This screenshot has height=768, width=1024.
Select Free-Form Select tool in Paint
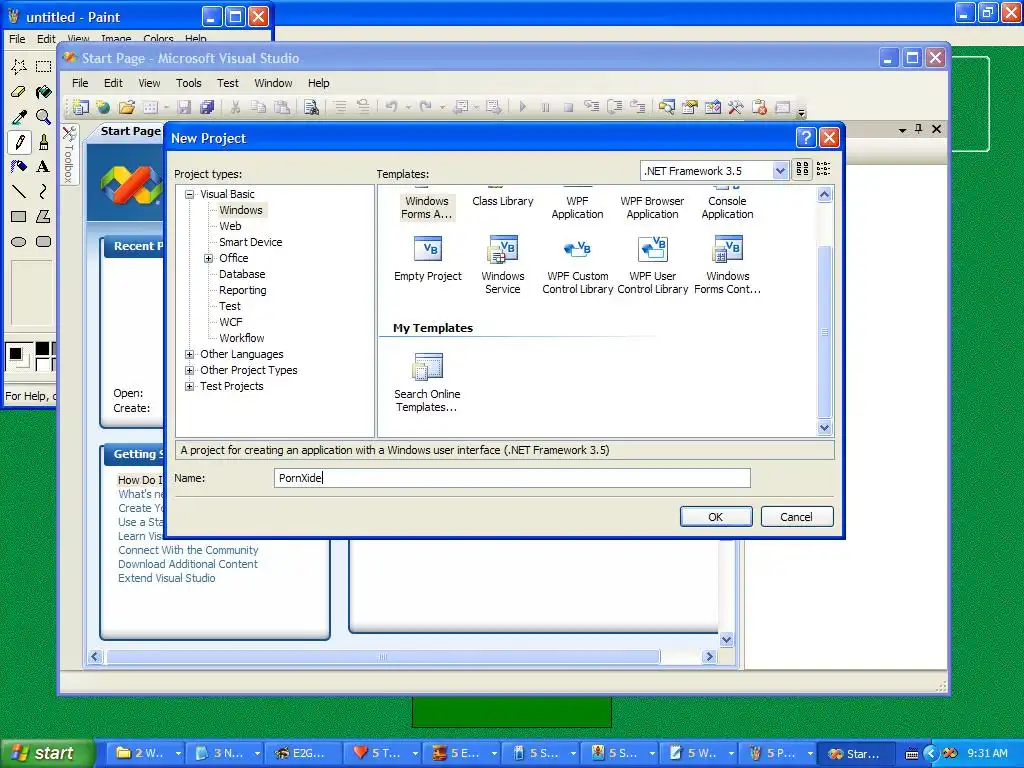coord(19,66)
